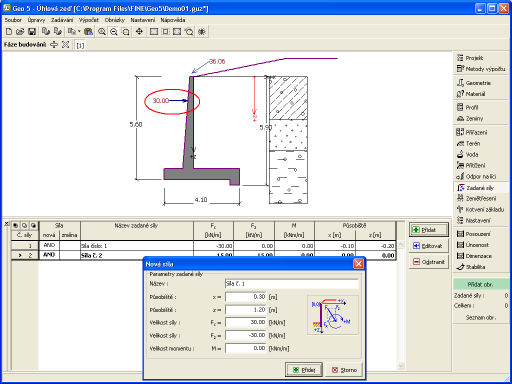The width and height of the screenshot is (512, 384).
Task: Click the add construction stage icon
Action: [x=54, y=45]
